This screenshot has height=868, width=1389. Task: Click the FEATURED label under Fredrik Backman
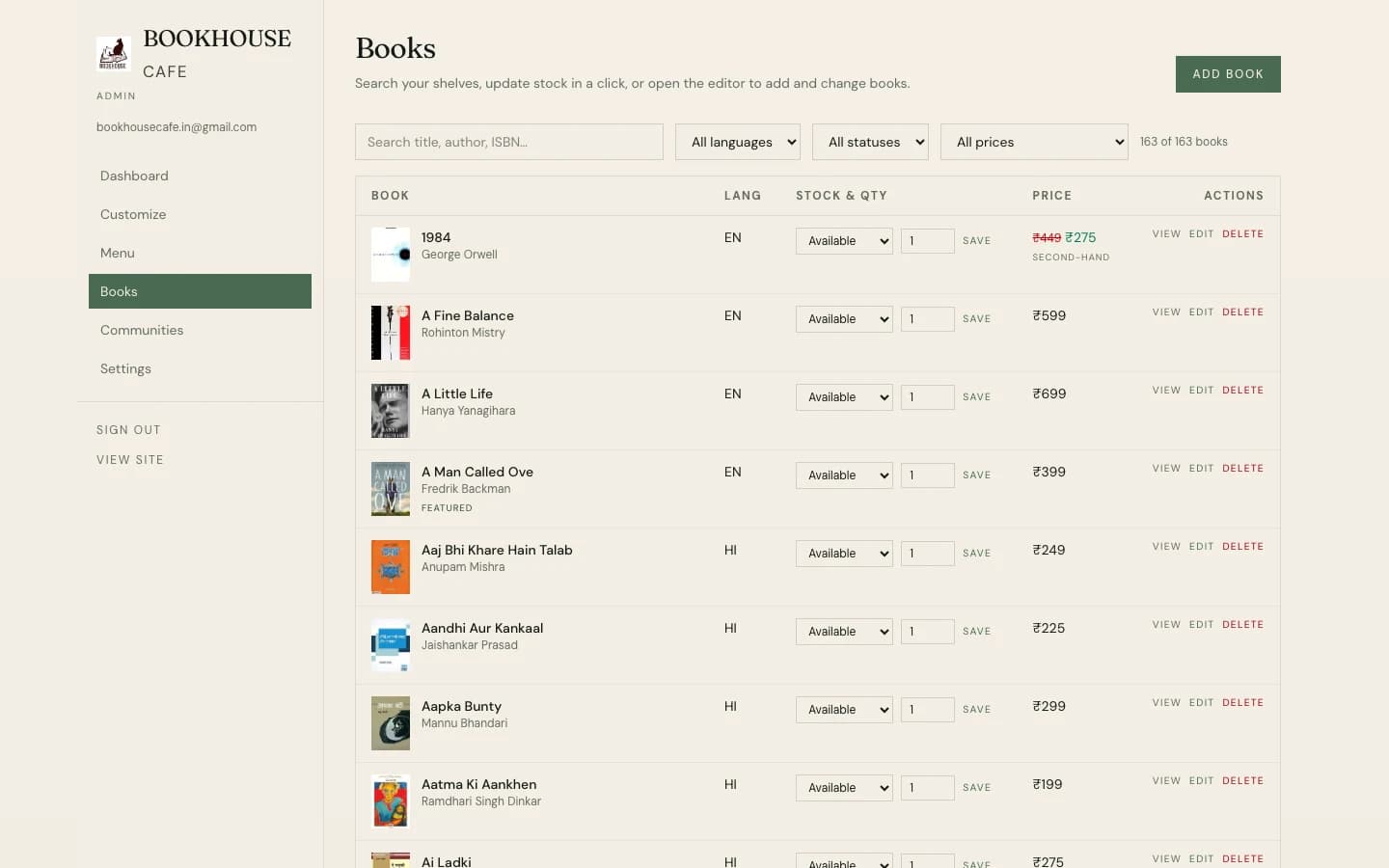pos(447,508)
